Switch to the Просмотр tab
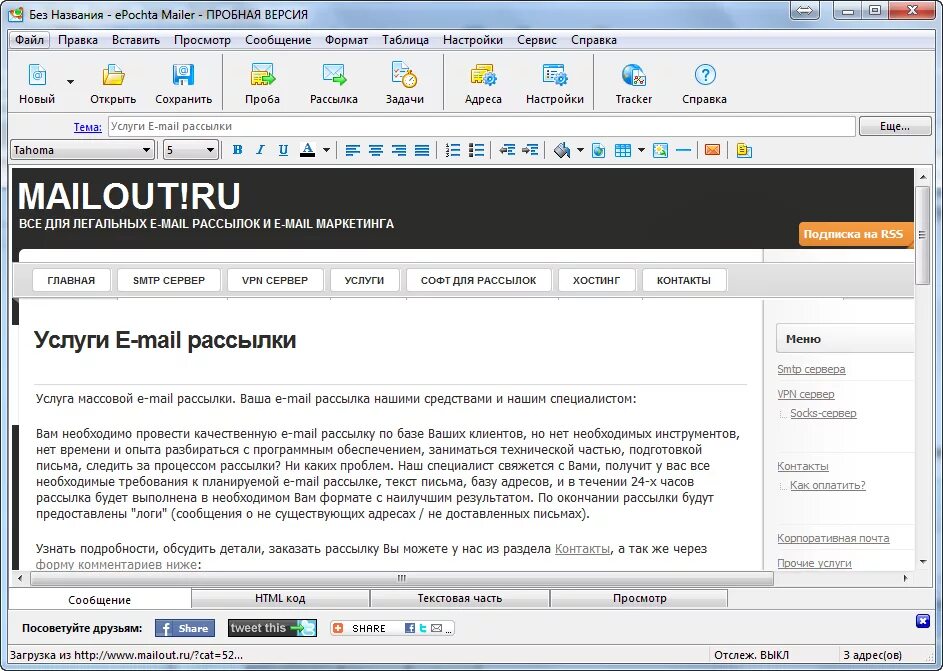Screen dimensions: 943x671 (639, 598)
